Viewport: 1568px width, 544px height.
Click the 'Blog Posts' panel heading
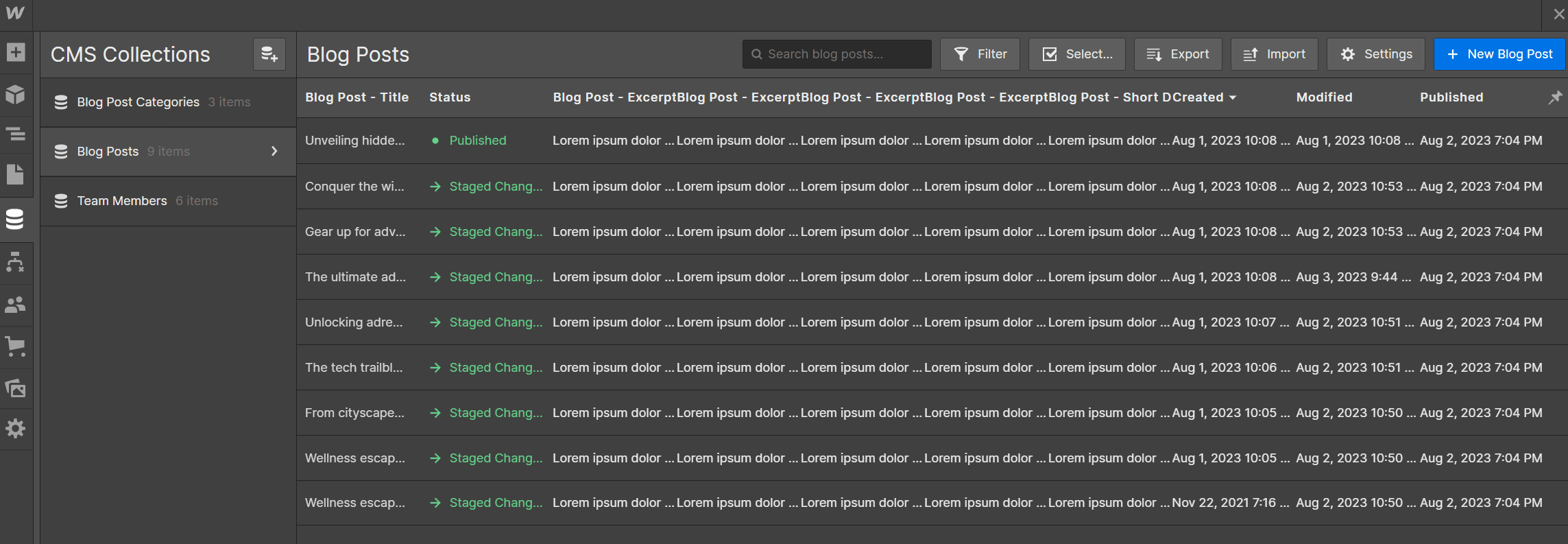pos(358,54)
